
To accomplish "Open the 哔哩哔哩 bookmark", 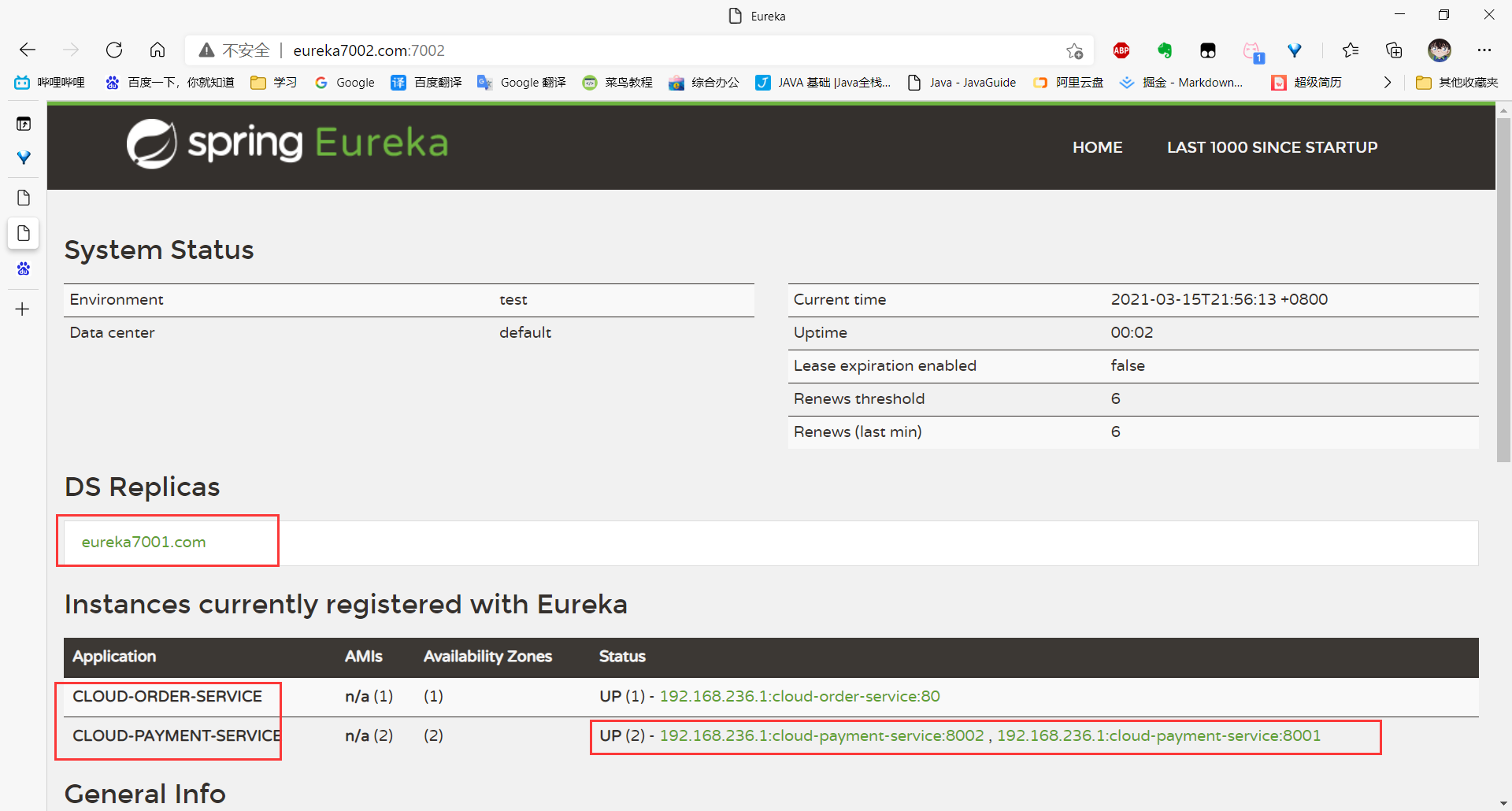I will pyautogui.click(x=50, y=83).
